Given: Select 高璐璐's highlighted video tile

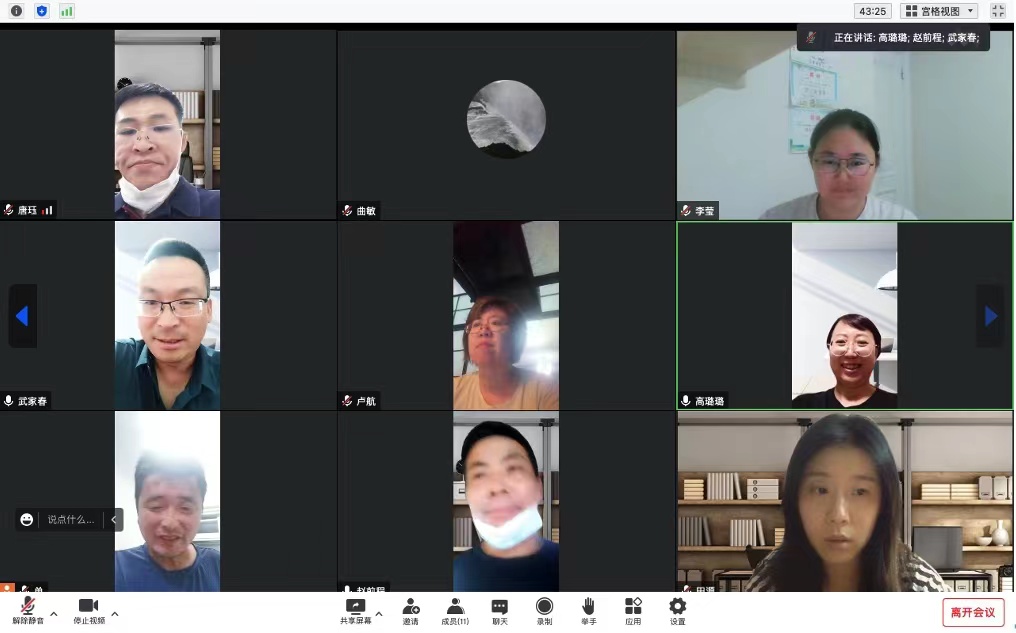Looking at the screenshot, I should click(x=844, y=315).
